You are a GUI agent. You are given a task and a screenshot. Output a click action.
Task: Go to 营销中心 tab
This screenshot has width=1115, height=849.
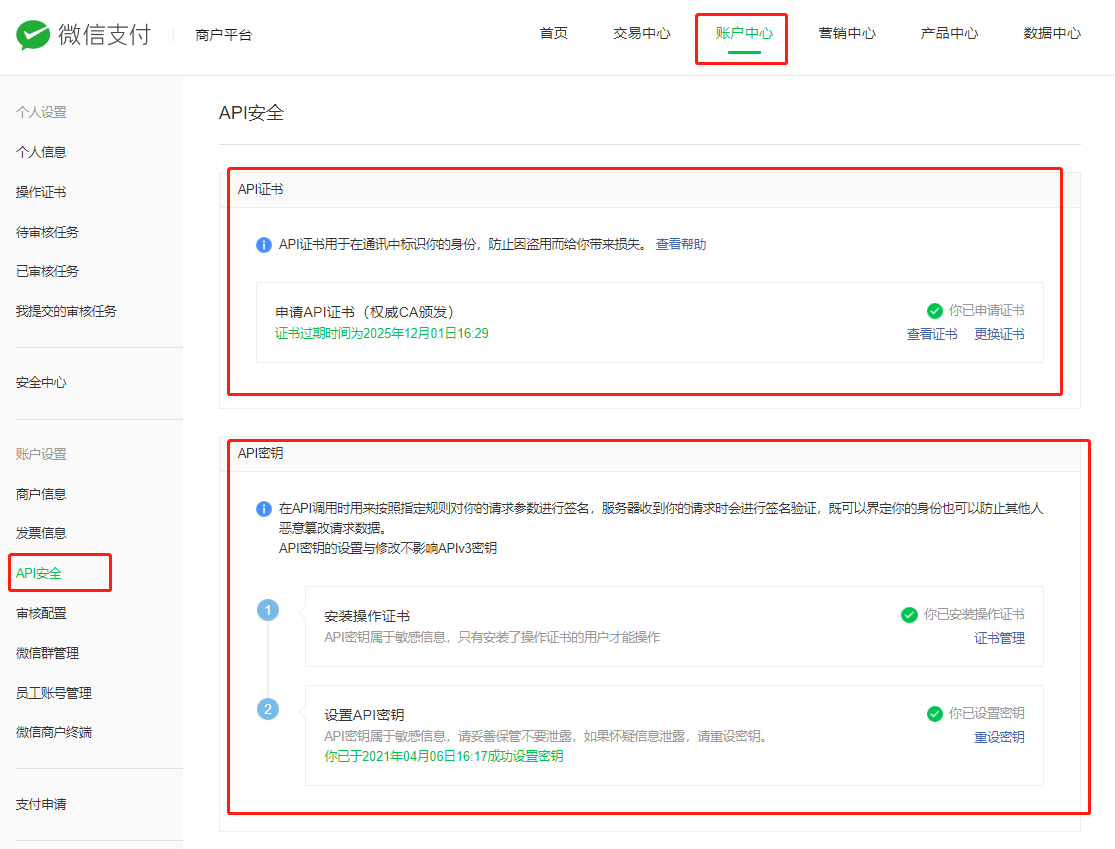847,33
